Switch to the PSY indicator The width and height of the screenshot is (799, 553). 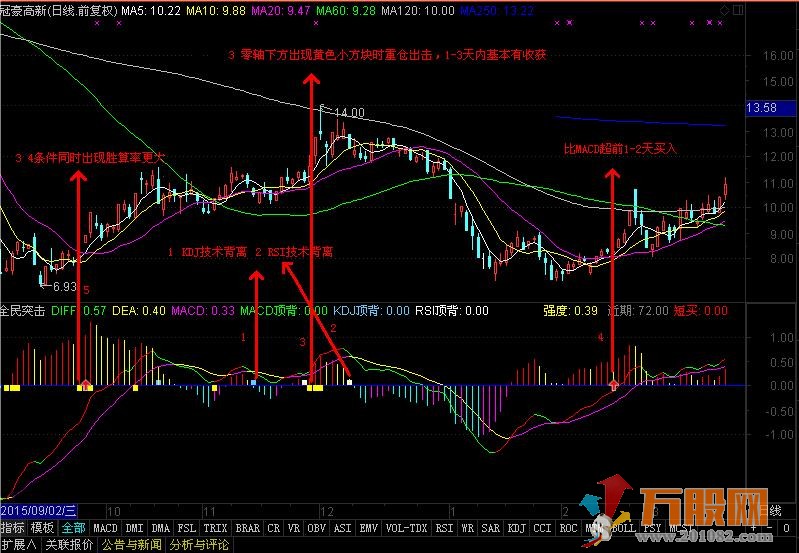point(651,528)
